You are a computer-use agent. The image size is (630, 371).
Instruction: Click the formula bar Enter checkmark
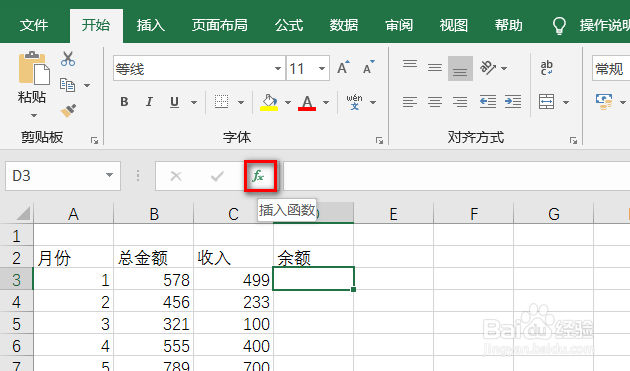point(217,176)
